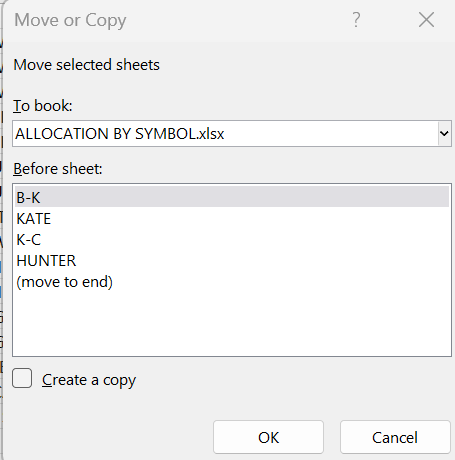Viewport: 455px width, 460px height.
Task: Close the Move or Copy dialog
Action: (426, 20)
